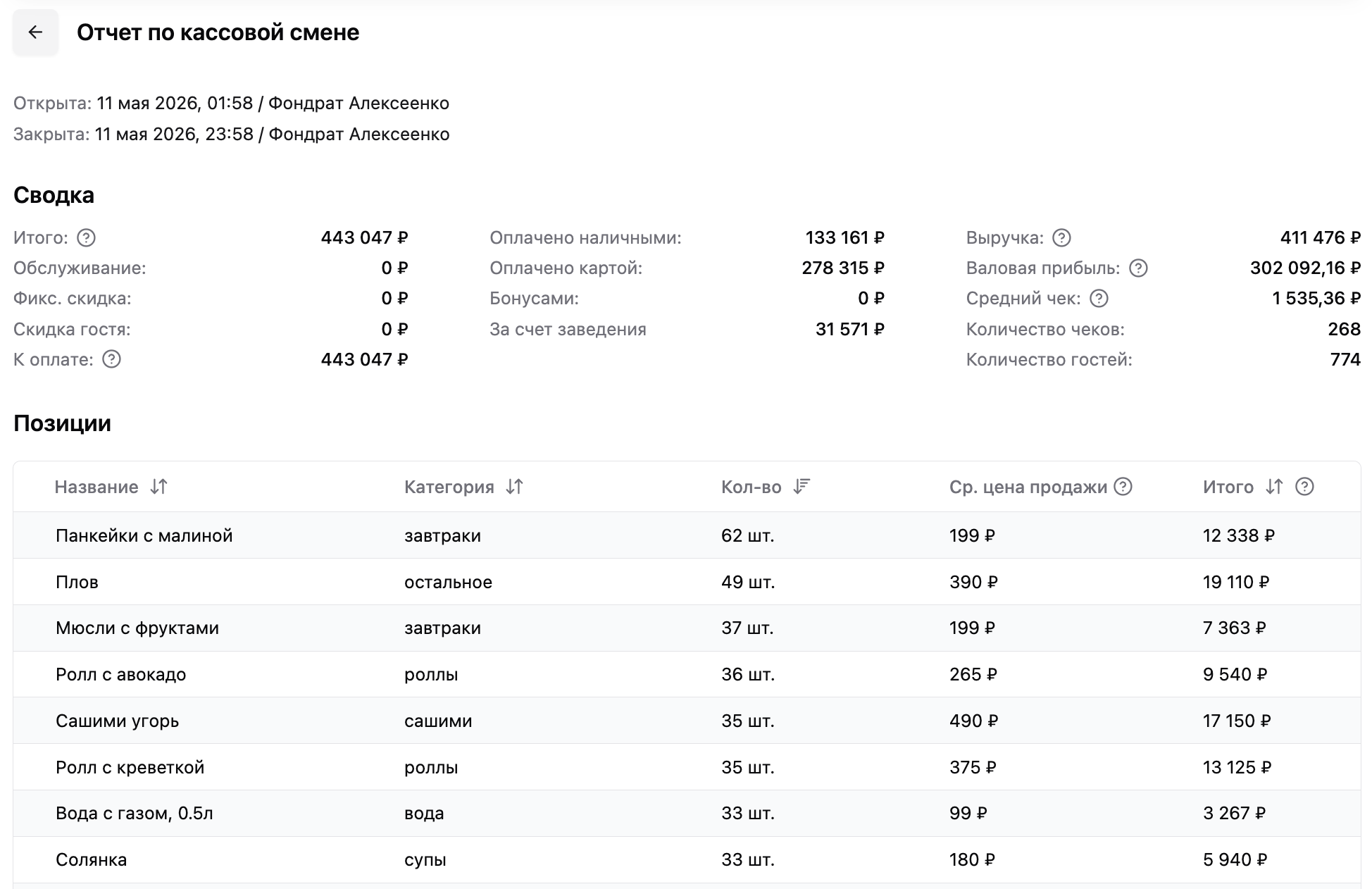Image resolution: width=1372 pixels, height=889 pixels.
Task: Open help icon in Итого column header
Action: (1304, 487)
